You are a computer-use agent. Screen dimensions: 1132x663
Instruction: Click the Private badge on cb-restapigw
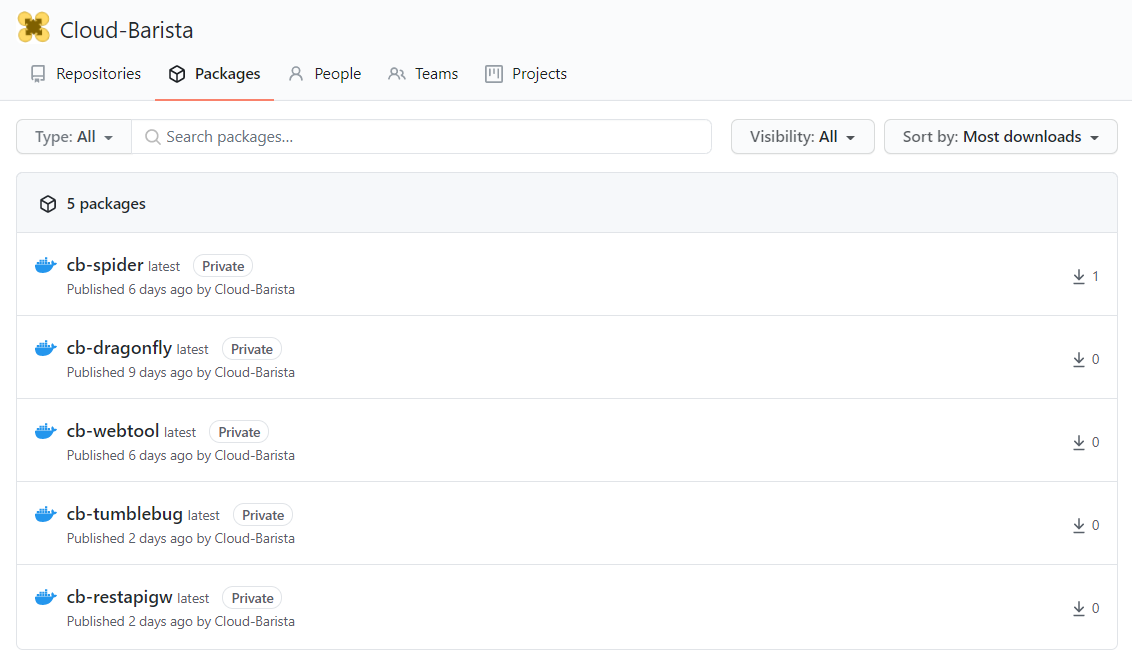coord(252,598)
